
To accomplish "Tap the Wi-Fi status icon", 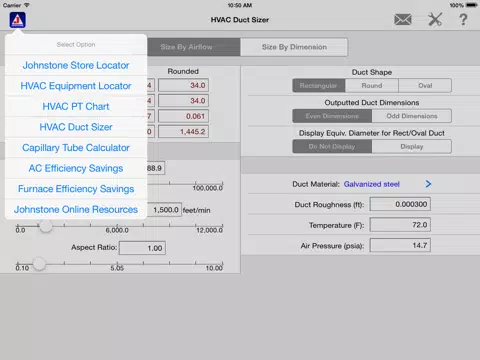I will click(x=27, y=5).
